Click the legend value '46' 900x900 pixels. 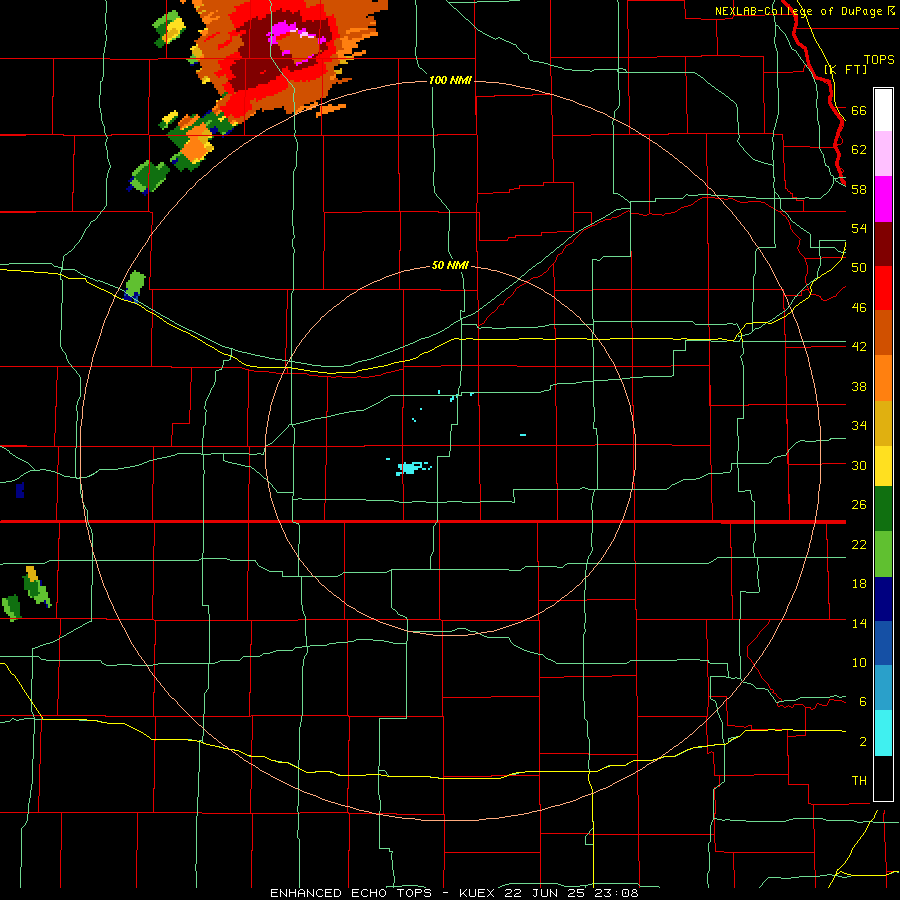coord(859,307)
